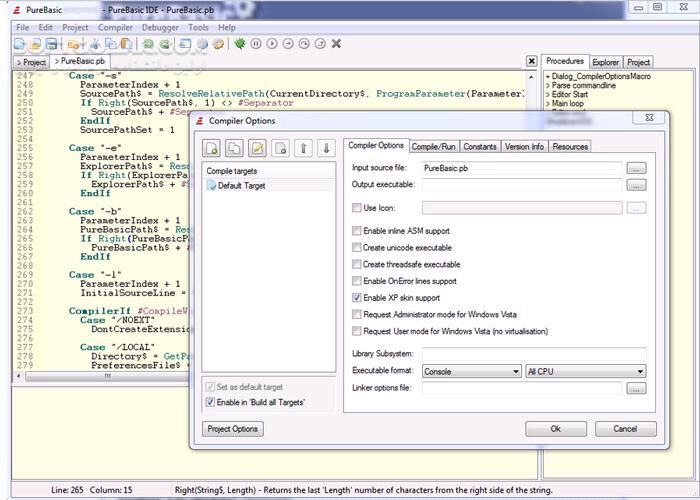Image resolution: width=700 pixels, height=500 pixels.
Task: Uncheck Enable XP skin support
Action: click(357, 298)
